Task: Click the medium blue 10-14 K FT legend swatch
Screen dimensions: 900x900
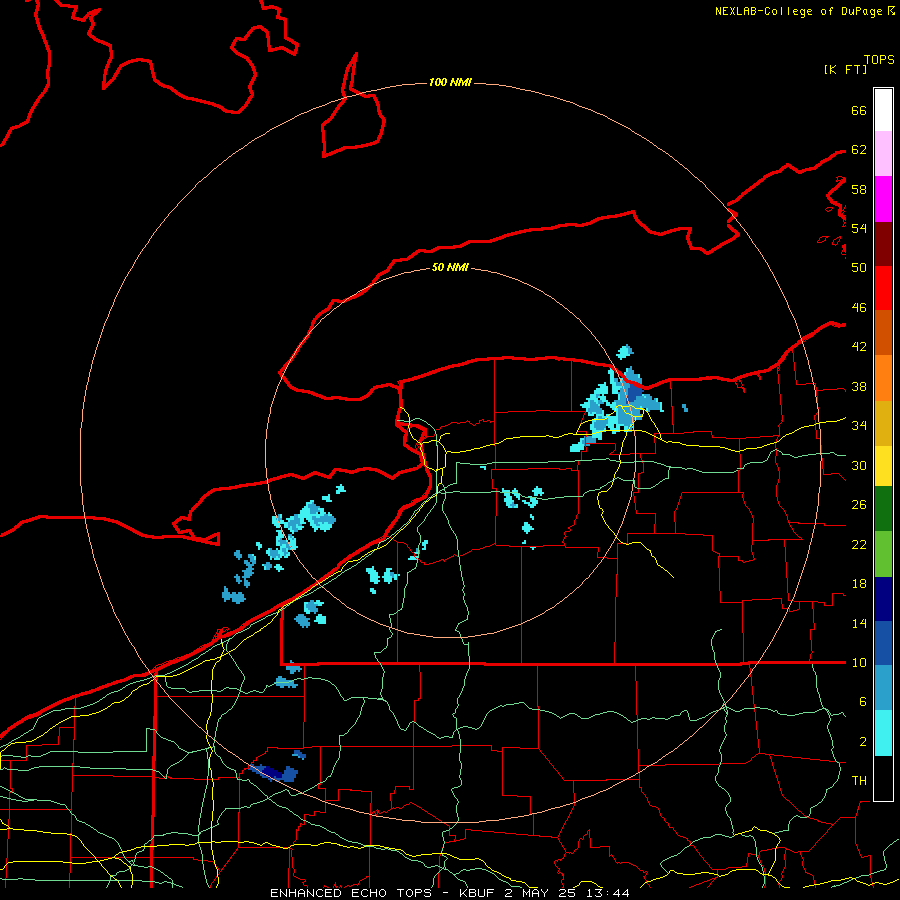Action: (883, 643)
